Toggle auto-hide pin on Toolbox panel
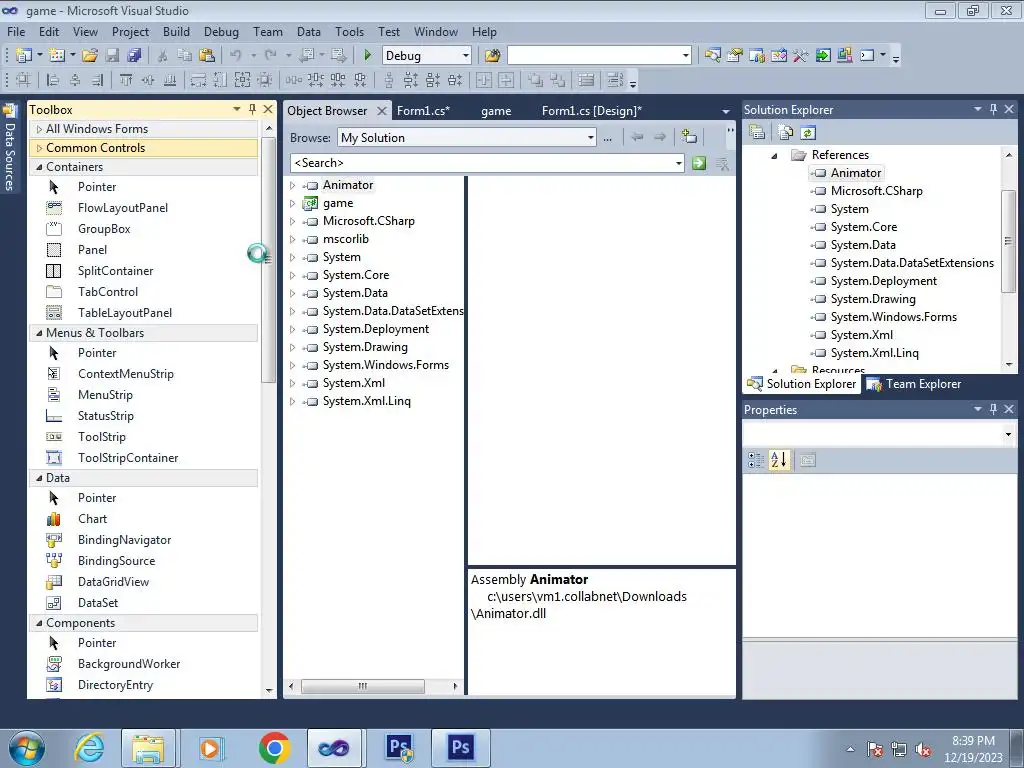The width and height of the screenshot is (1024, 768). tap(252, 109)
